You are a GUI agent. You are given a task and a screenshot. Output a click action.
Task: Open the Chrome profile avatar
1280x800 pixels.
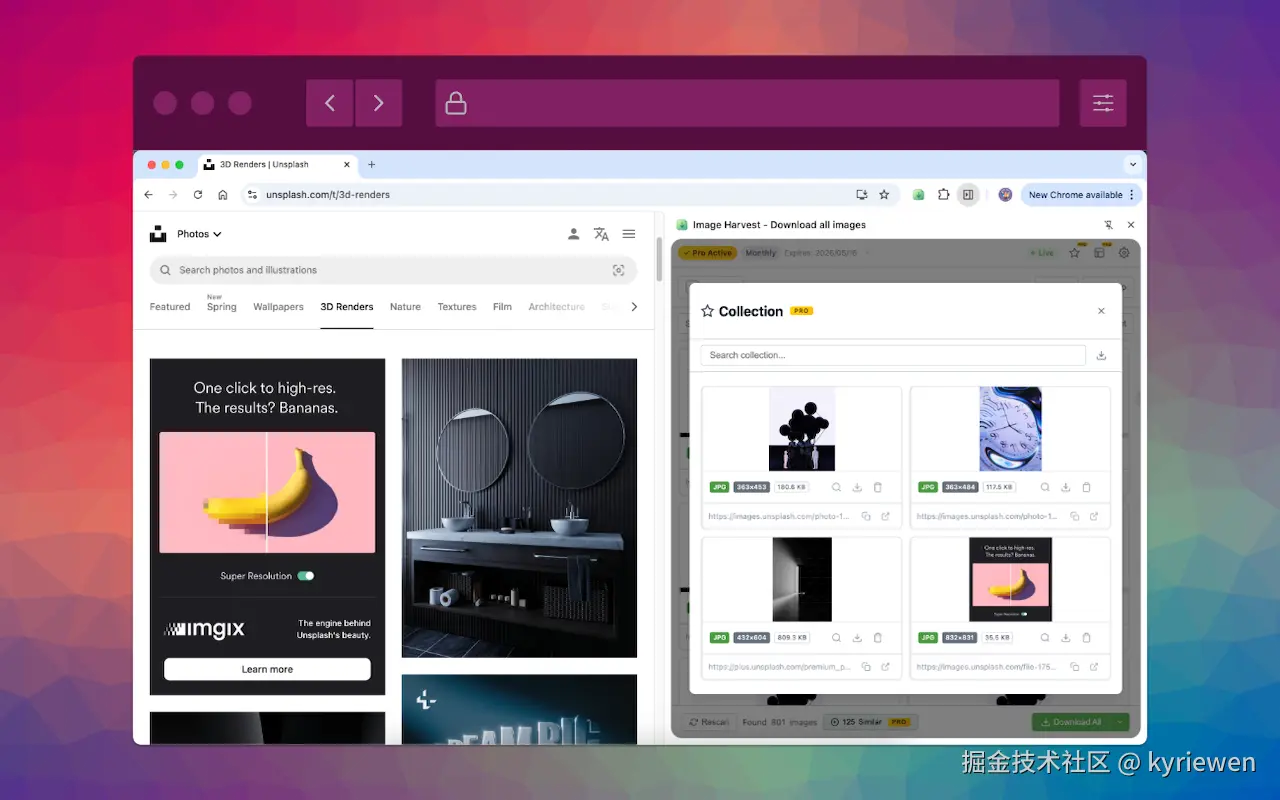pyautogui.click(x=1005, y=195)
